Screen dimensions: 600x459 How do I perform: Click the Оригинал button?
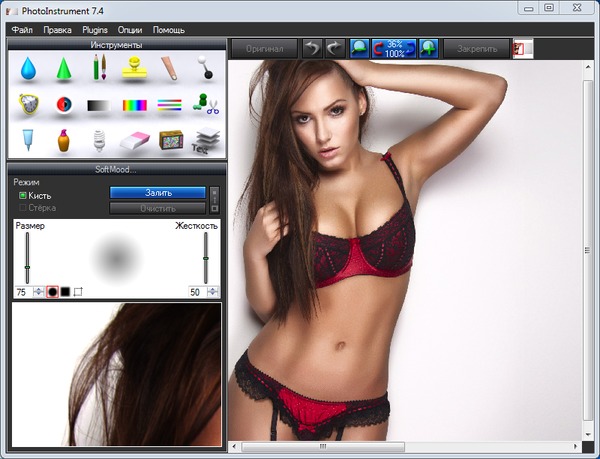(264, 47)
